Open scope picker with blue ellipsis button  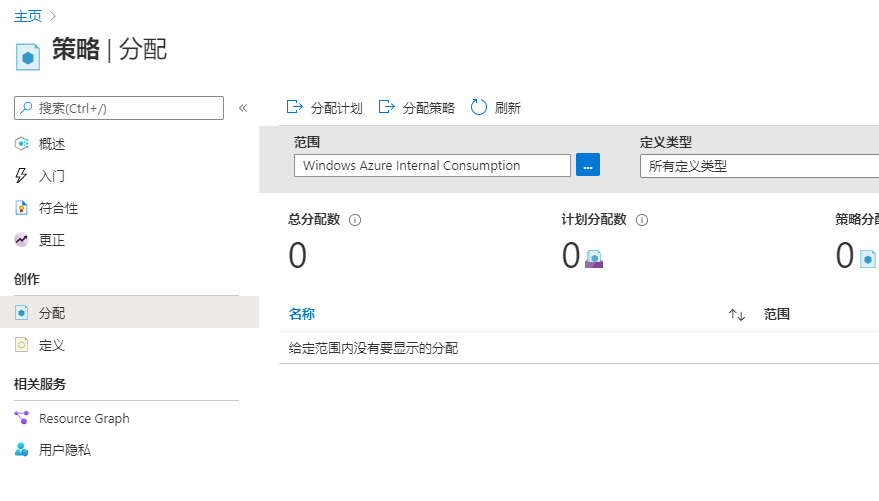(587, 165)
